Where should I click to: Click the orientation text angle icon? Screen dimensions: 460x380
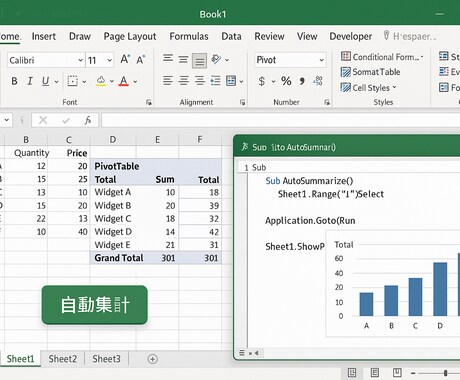[x=216, y=59]
